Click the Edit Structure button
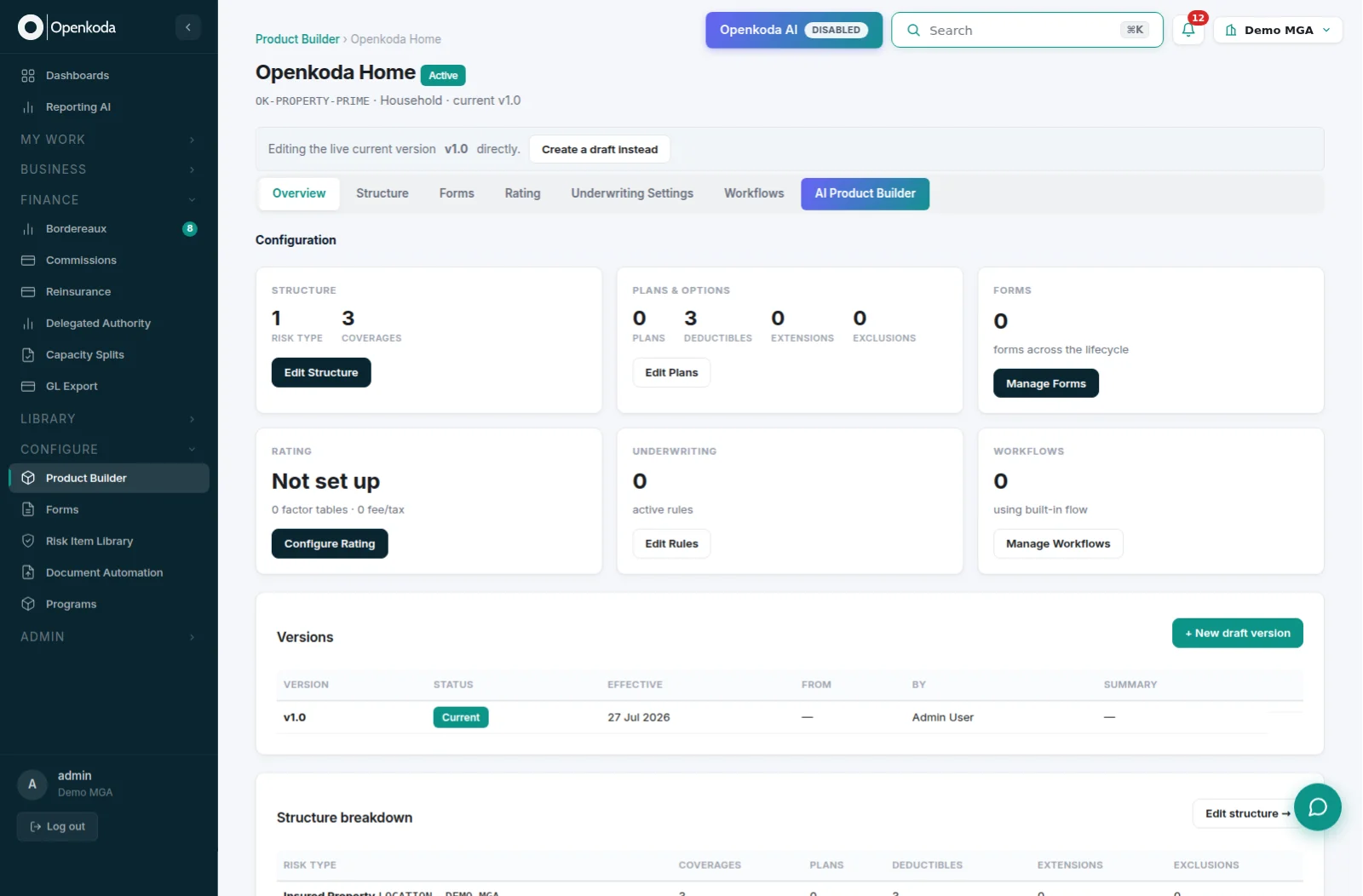Screen dimensions: 1363x896 (x=321, y=373)
